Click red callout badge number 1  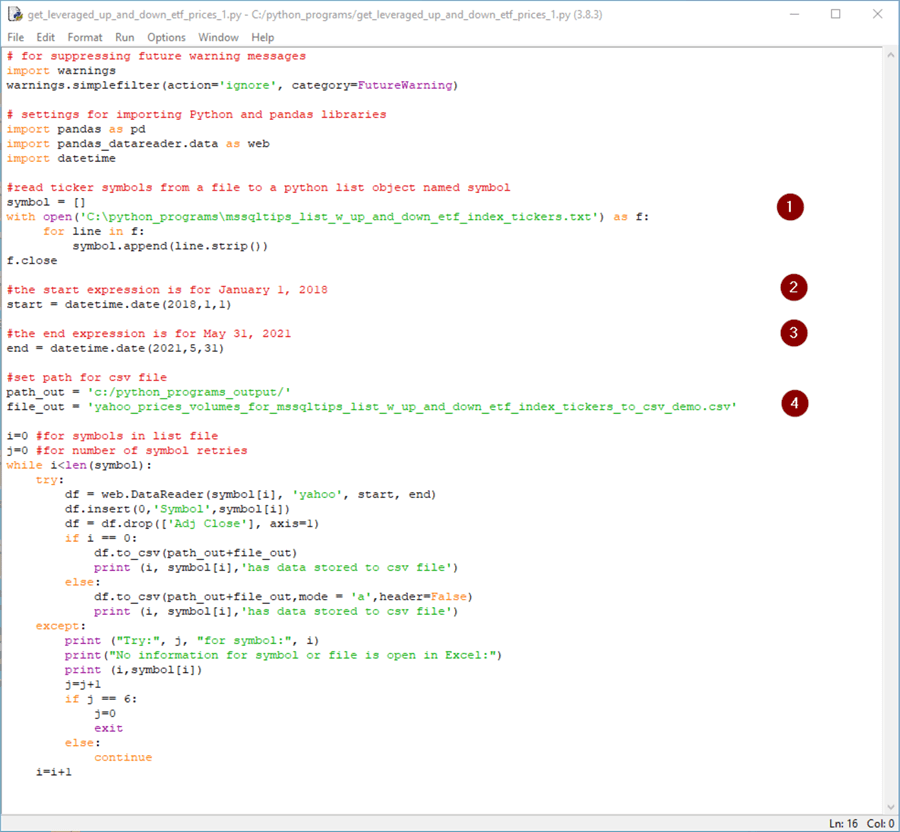point(789,207)
